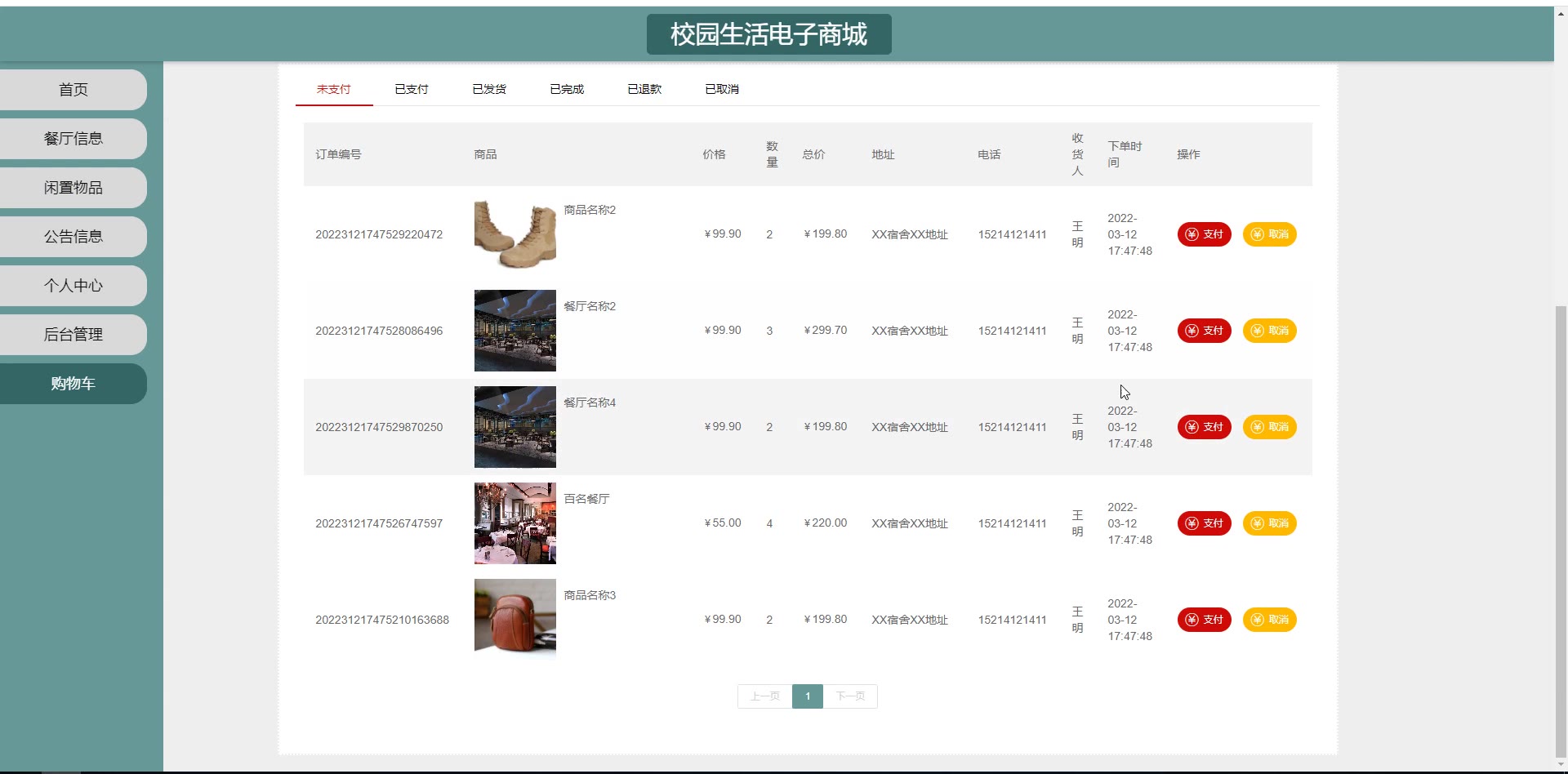Click unit price ¥55.00
The height and width of the screenshot is (774, 1568).
[722, 523]
